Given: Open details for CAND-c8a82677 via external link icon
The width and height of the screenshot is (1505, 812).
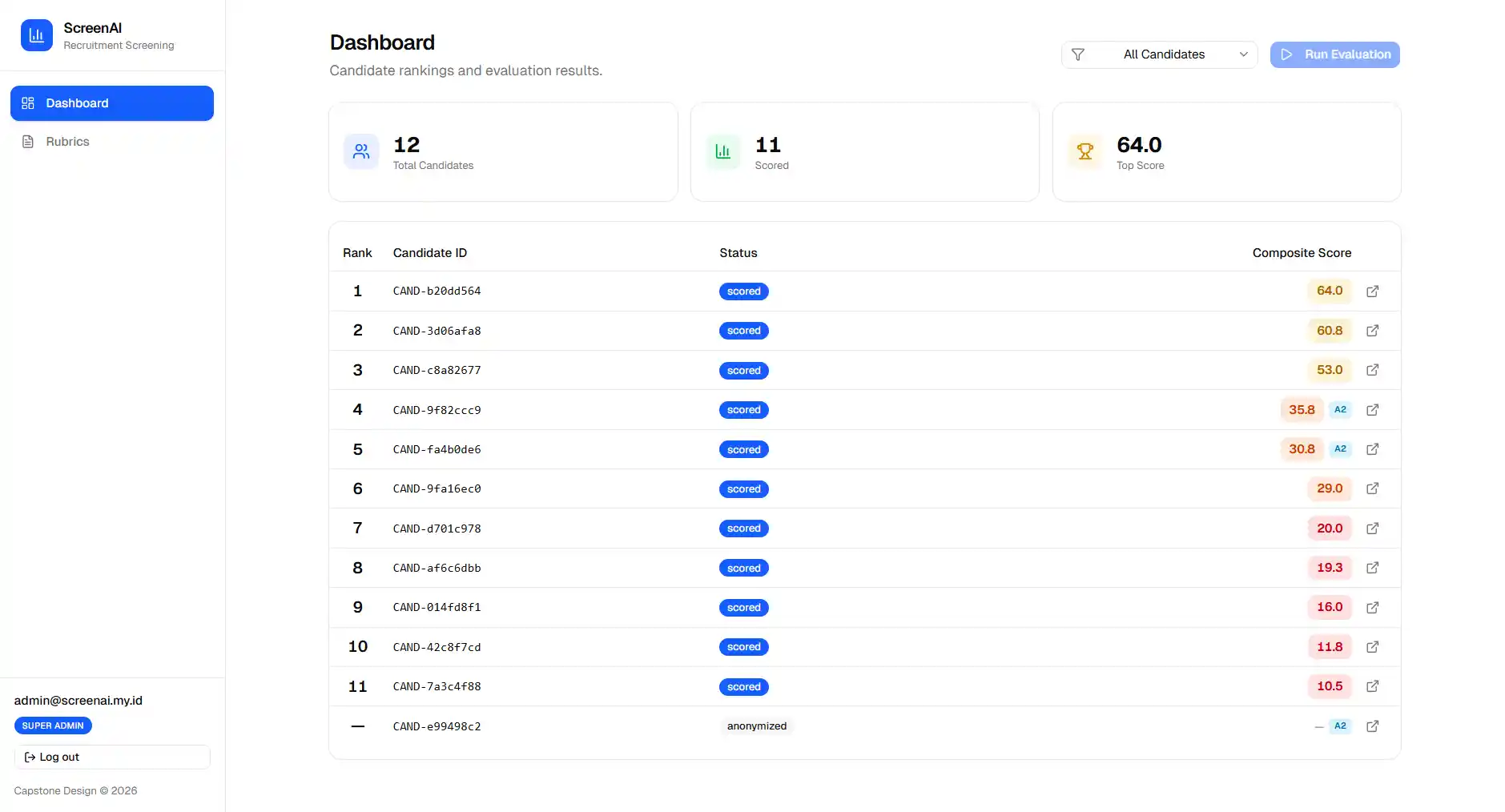Looking at the screenshot, I should pyautogui.click(x=1372, y=370).
